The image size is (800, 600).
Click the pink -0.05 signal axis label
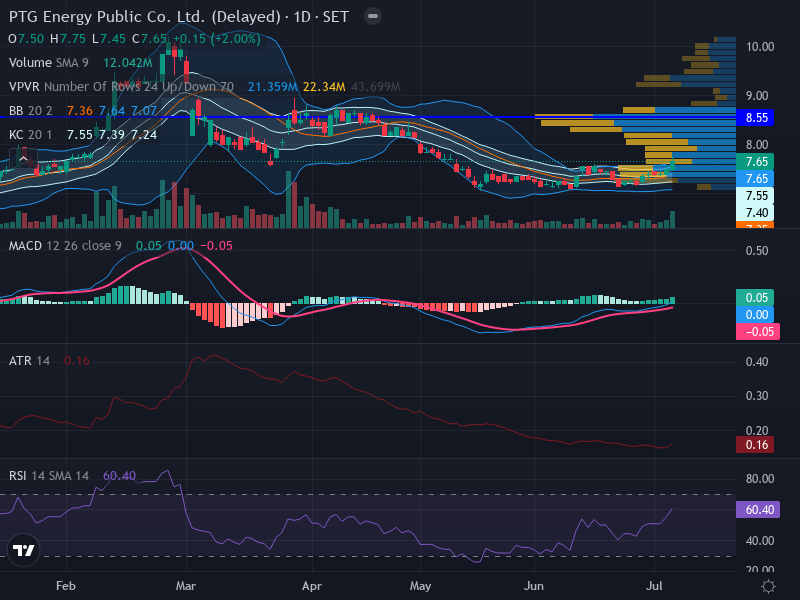(x=758, y=332)
